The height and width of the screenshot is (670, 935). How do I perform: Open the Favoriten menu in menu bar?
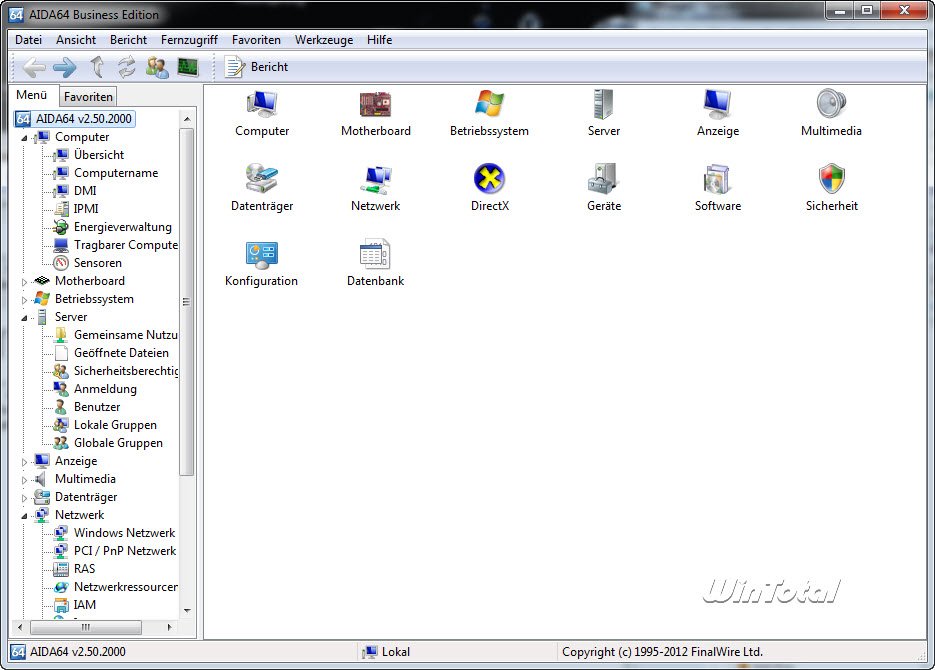(x=256, y=40)
